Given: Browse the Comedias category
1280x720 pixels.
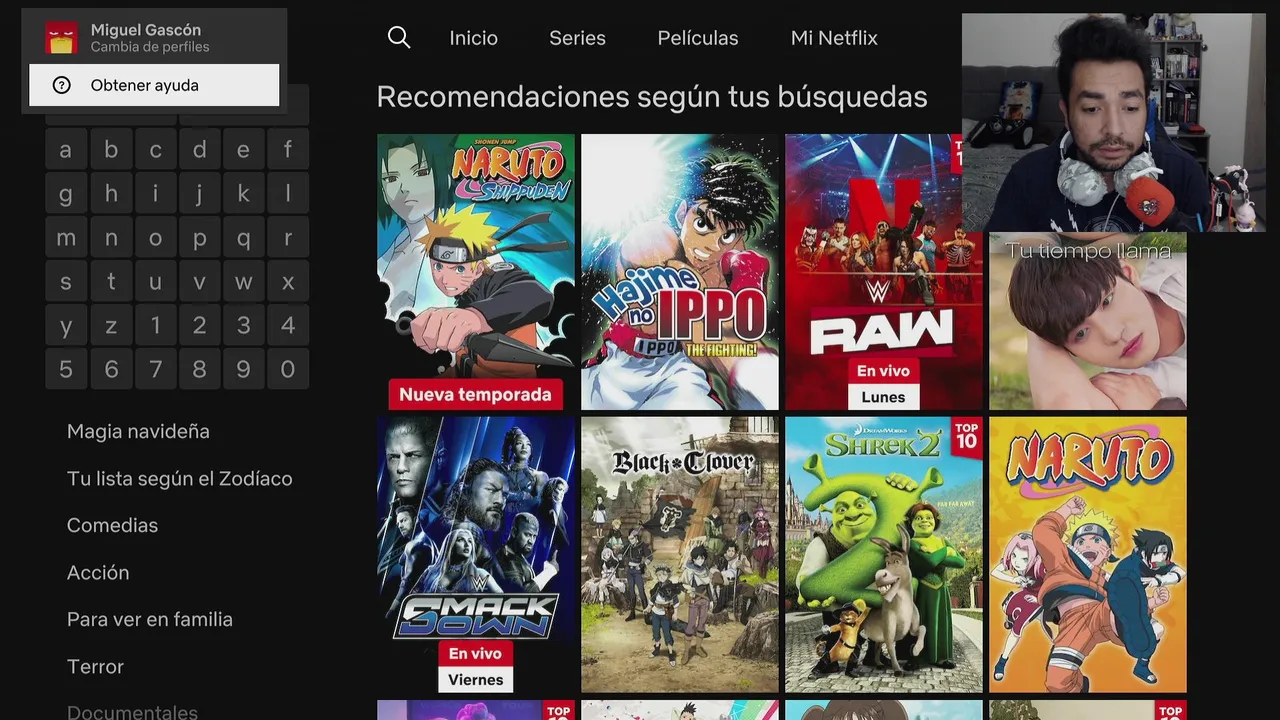Looking at the screenshot, I should click(x=112, y=525).
